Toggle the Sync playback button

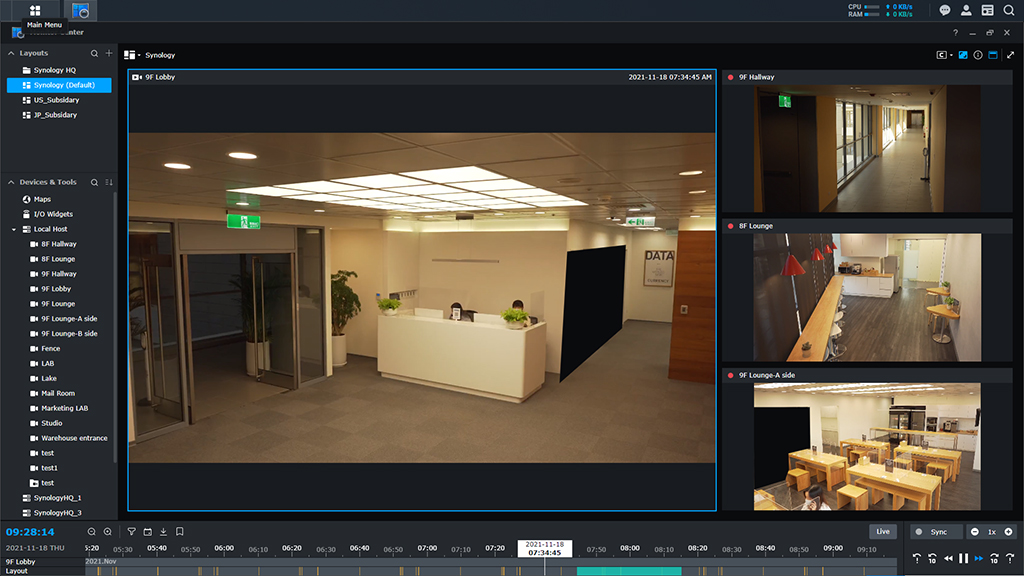935,532
